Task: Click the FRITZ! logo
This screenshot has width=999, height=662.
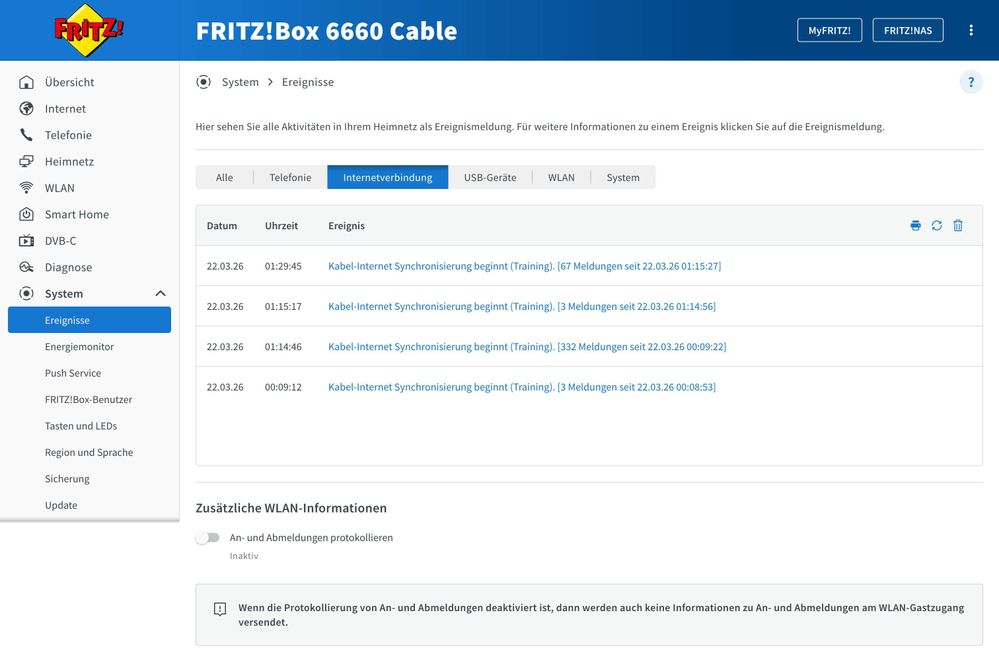Action: (89, 30)
